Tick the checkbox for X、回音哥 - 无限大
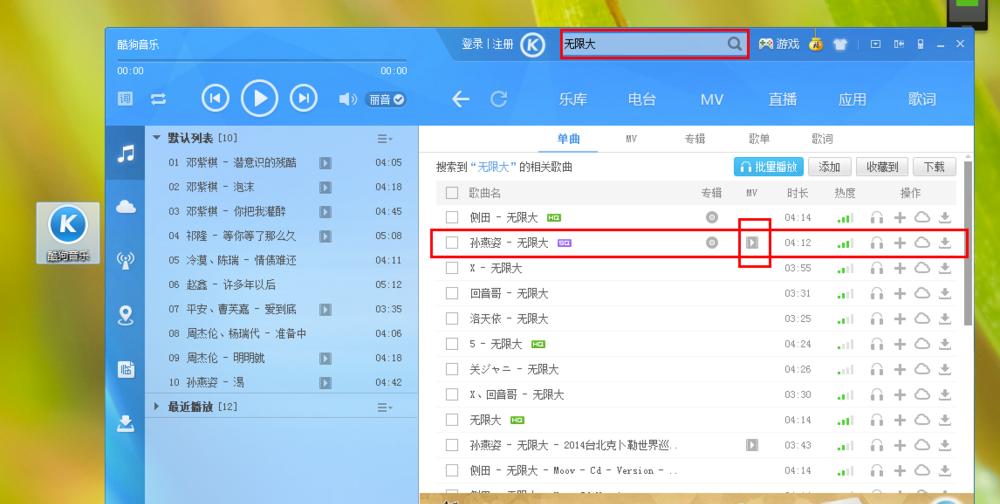Viewport: 1000px width, 504px height. pyautogui.click(x=452, y=394)
